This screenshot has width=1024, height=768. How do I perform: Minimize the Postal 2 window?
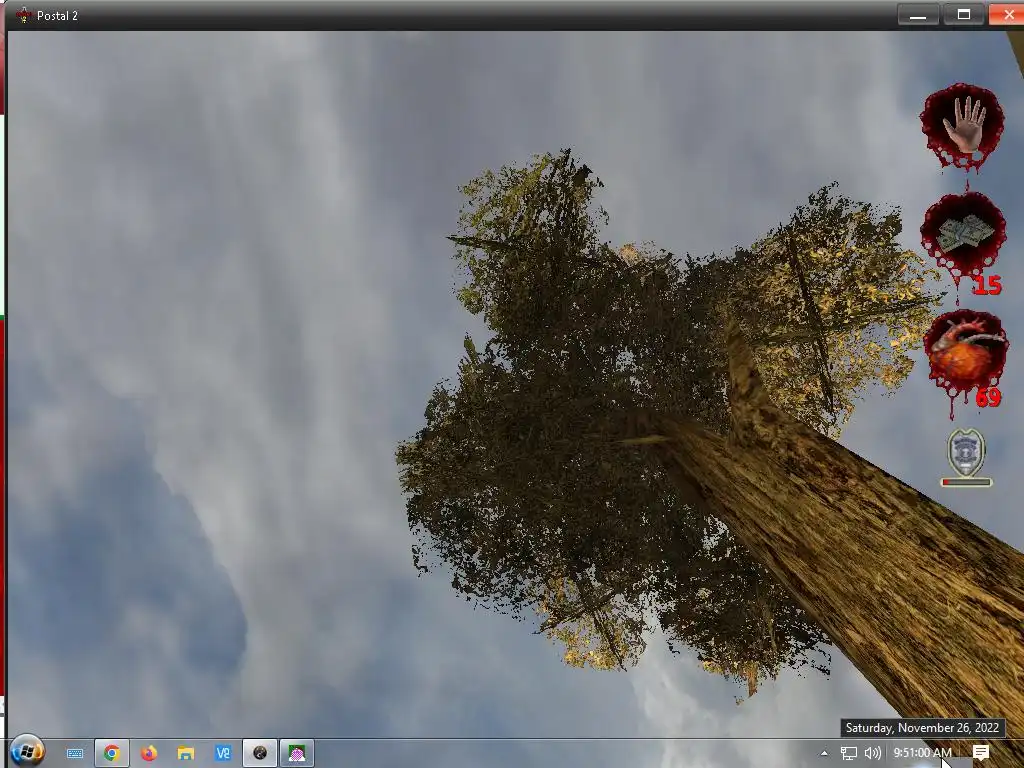point(918,14)
